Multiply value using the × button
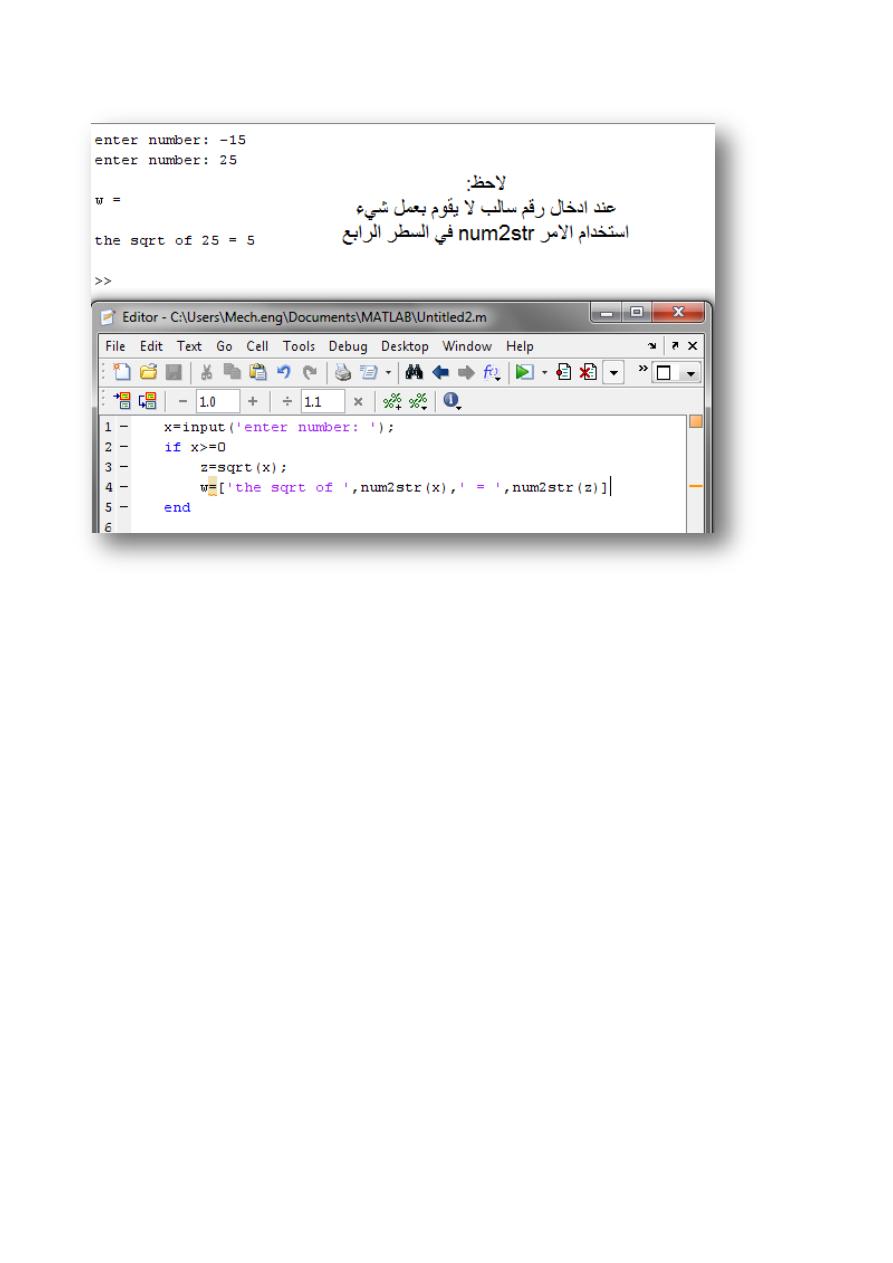 359,401
